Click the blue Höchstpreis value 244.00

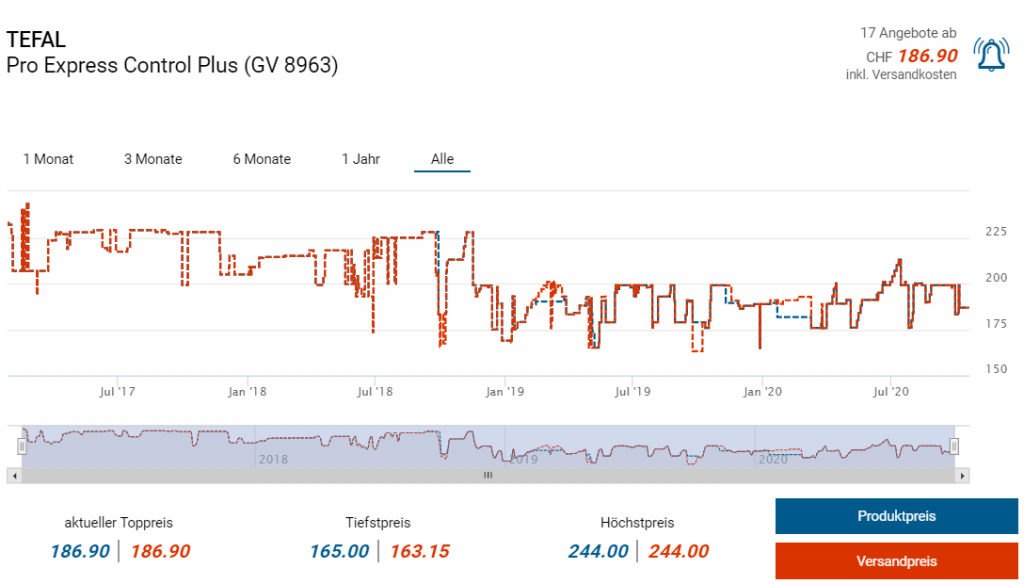(x=598, y=551)
